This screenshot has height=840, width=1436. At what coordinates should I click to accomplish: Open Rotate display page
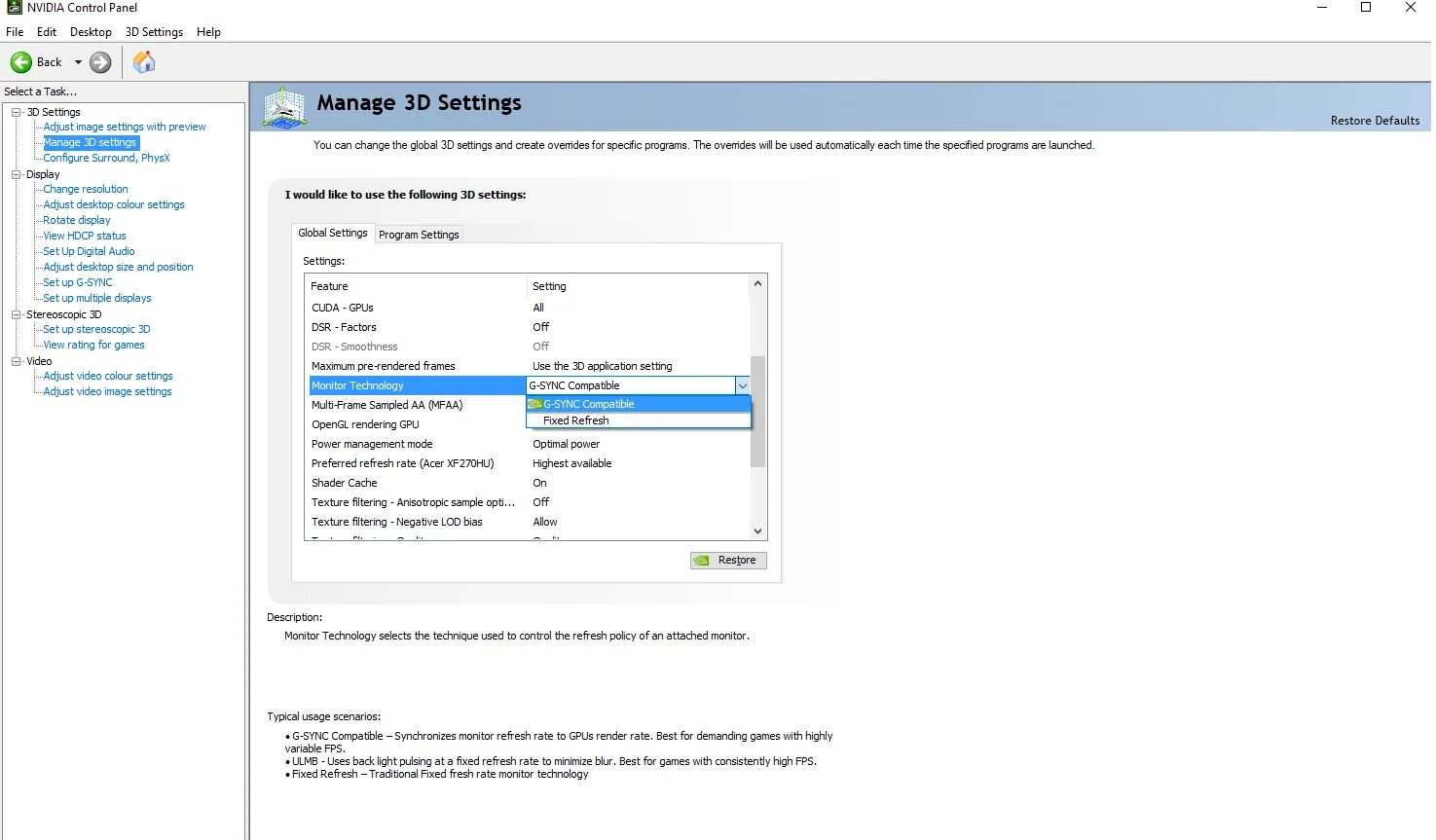click(x=77, y=220)
